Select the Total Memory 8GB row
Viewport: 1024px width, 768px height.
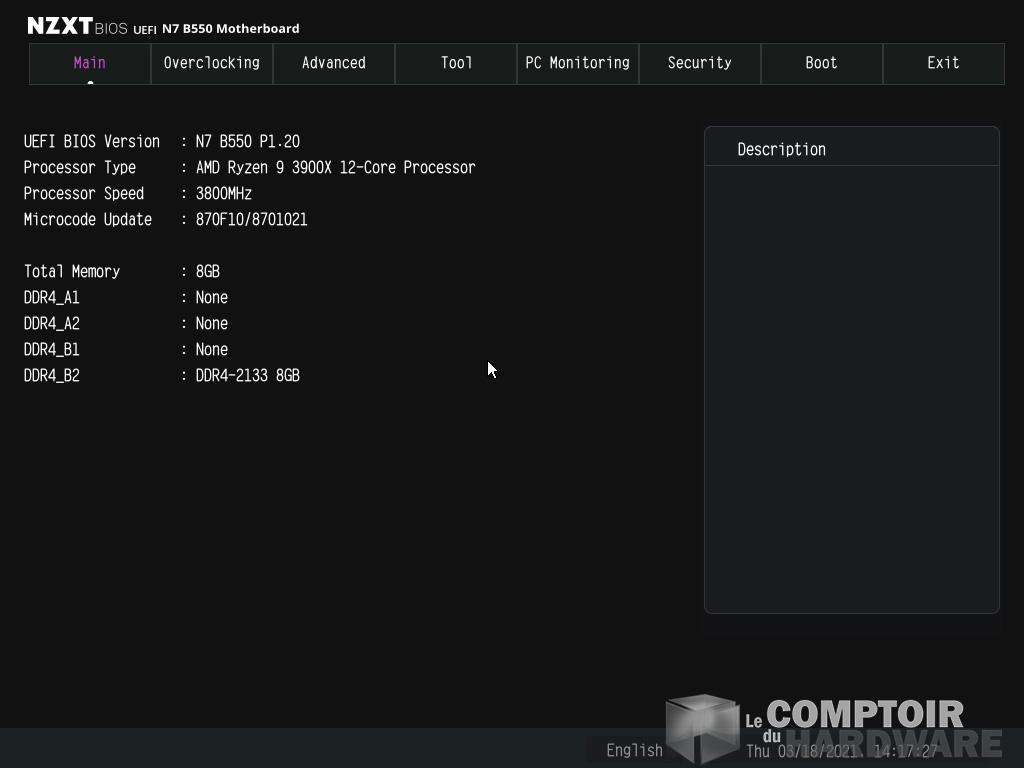coord(122,272)
